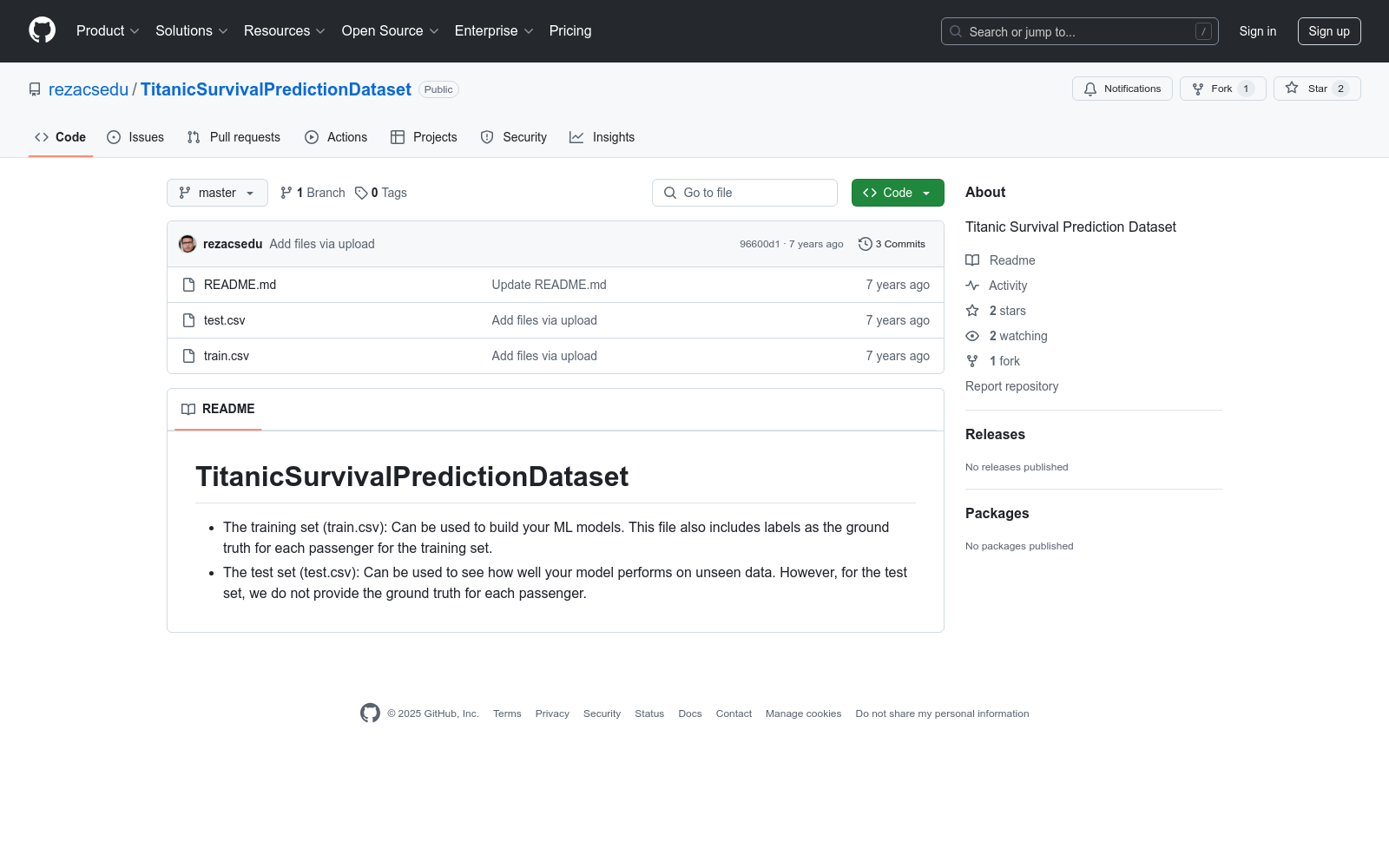This screenshot has width=1389, height=868.
Task: Open commit 96600d1
Action: (x=760, y=244)
